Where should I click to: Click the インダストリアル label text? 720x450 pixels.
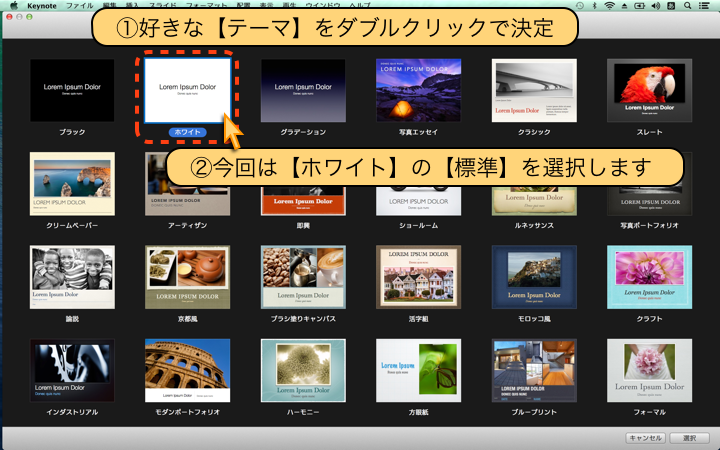coord(72,412)
